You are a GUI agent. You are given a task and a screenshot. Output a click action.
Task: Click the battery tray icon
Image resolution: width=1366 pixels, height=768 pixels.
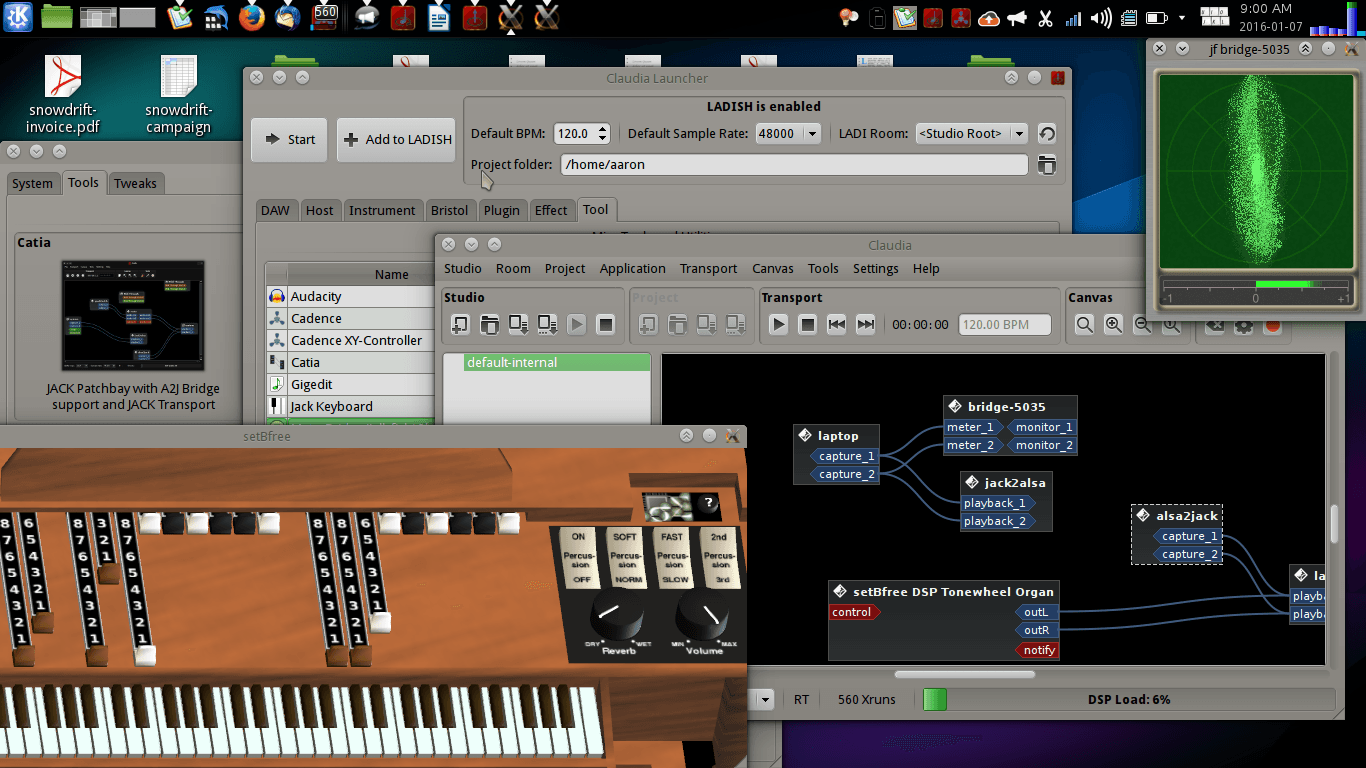[x=1157, y=18]
